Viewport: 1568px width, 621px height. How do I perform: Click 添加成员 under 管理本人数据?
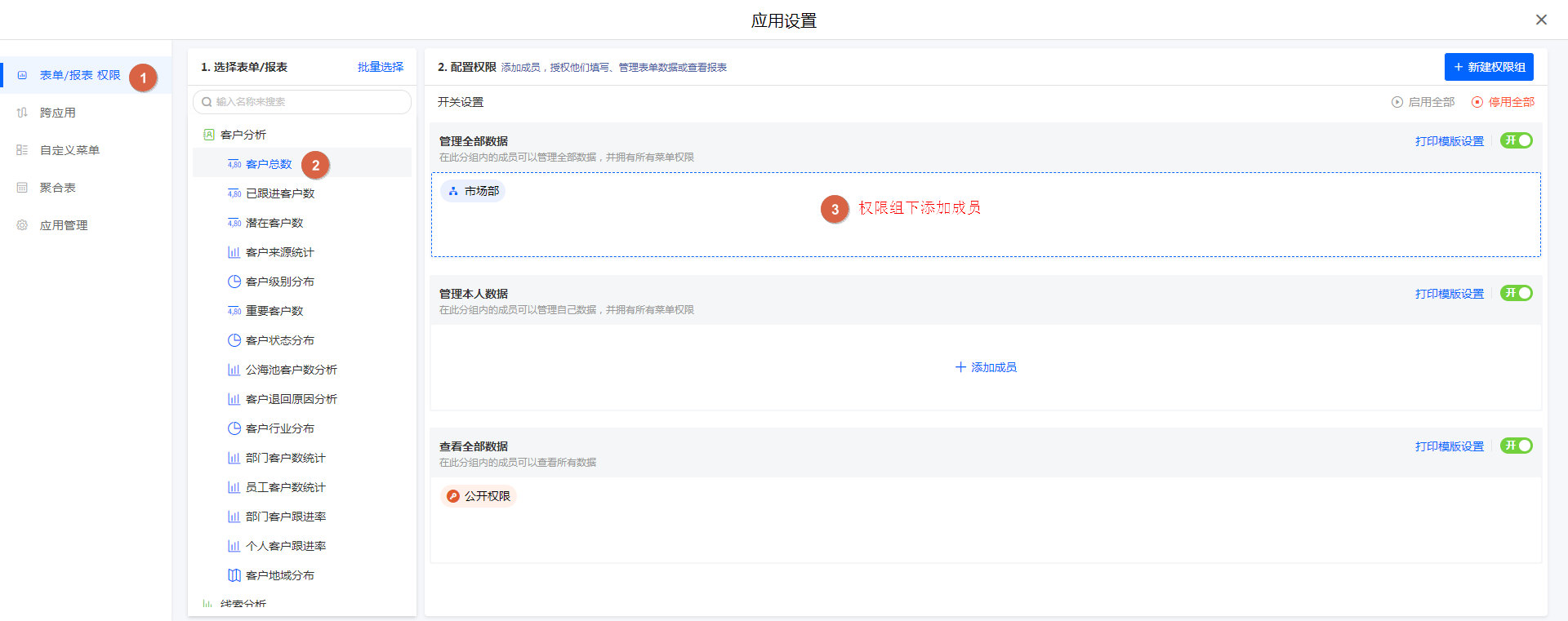[x=986, y=367]
